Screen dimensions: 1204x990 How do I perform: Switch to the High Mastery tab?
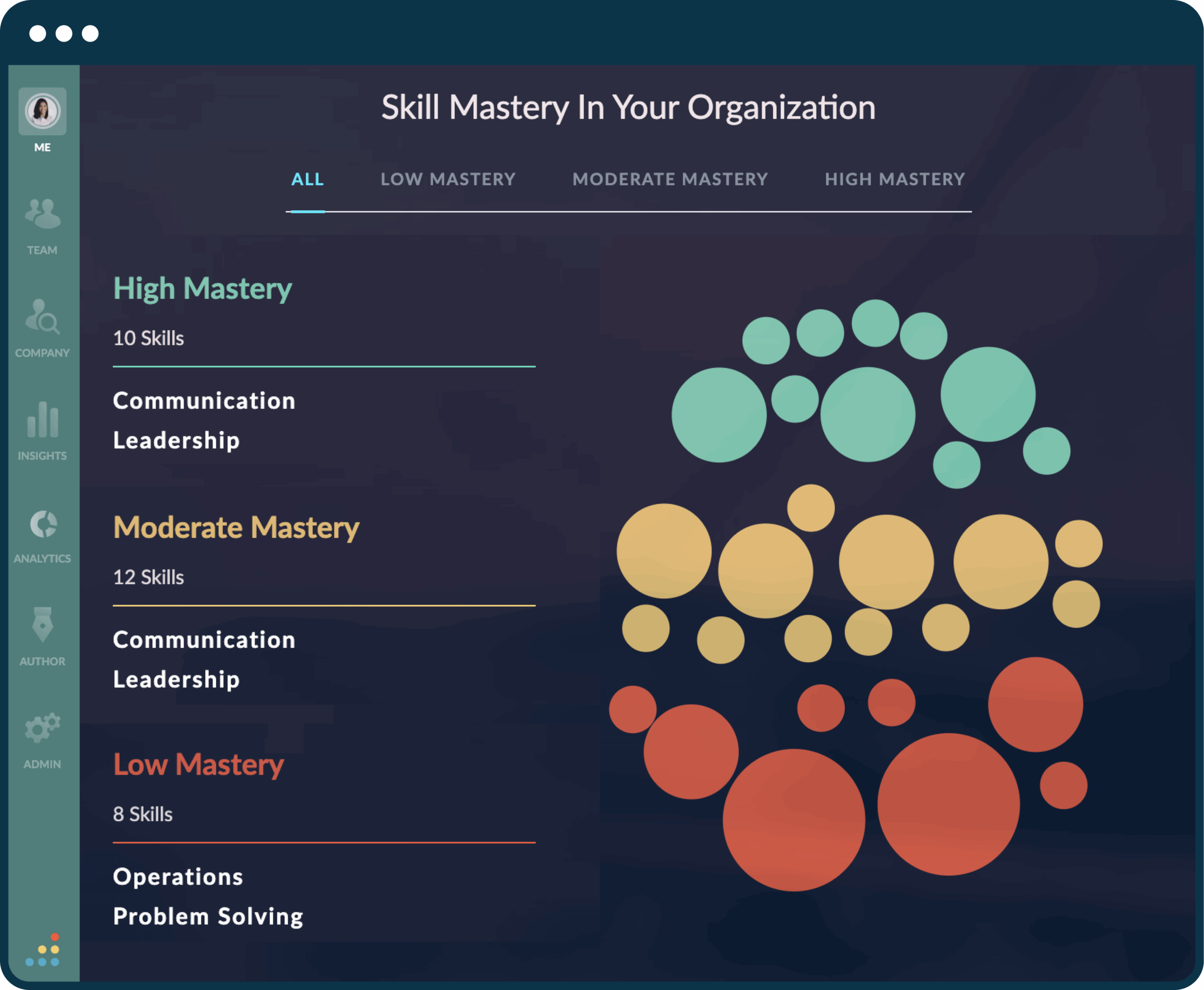click(895, 180)
